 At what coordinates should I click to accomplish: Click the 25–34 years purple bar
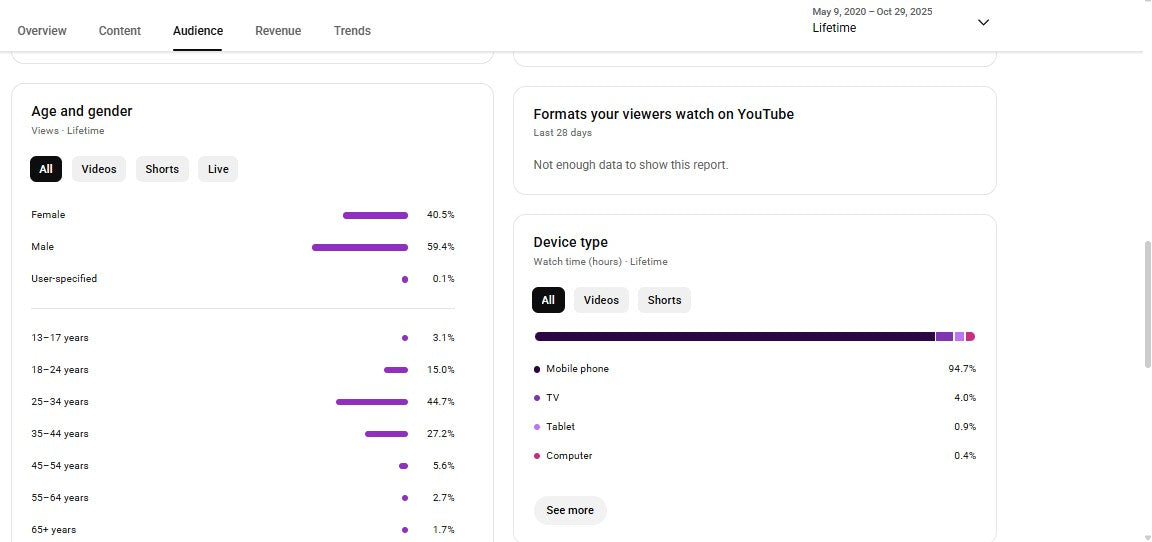pos(372,402)
